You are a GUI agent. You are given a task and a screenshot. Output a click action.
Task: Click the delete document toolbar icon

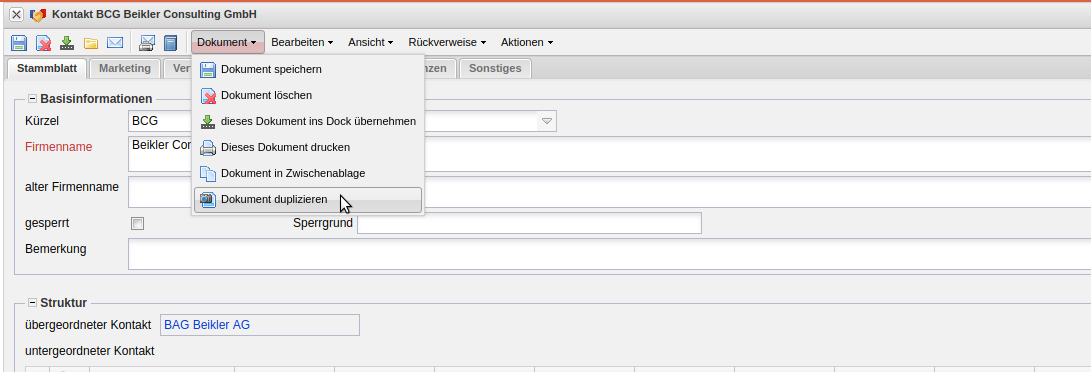tap(43, 43)
